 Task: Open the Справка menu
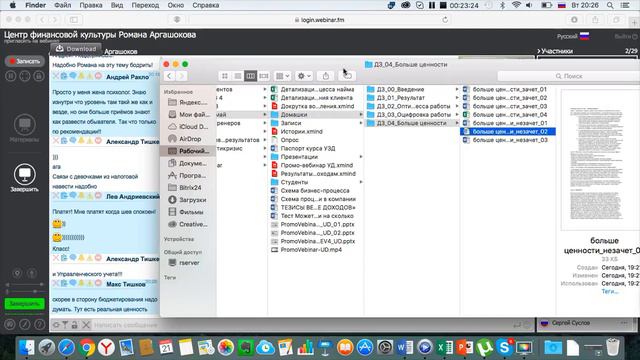point(205,5)
